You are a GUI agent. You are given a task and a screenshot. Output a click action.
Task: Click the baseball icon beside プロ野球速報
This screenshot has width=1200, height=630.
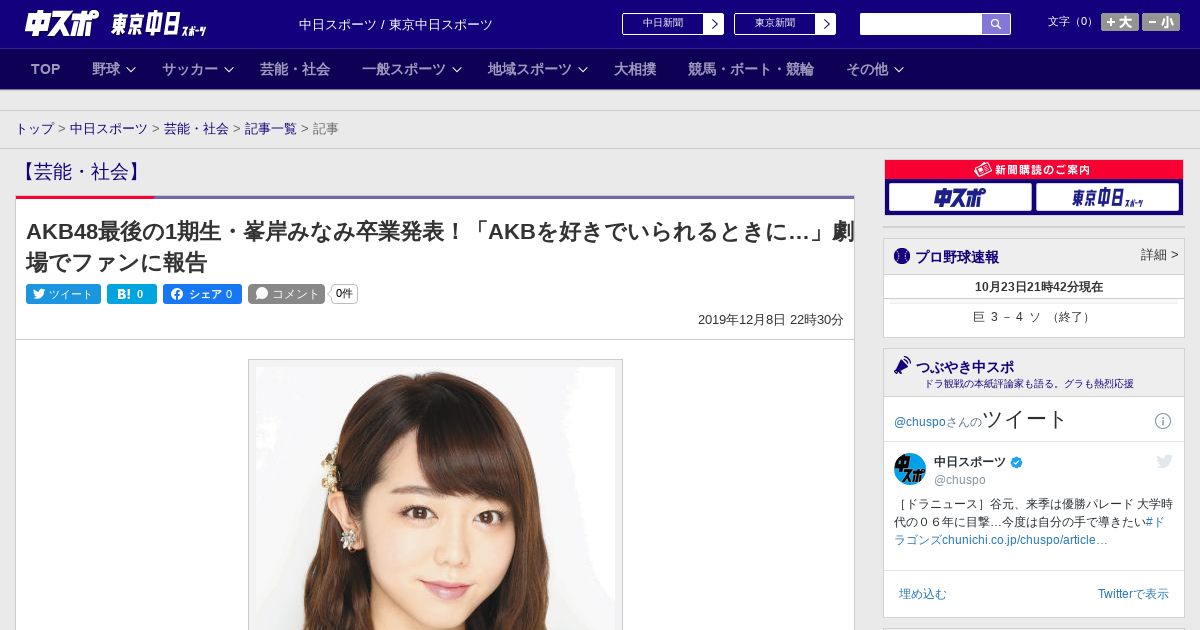[x=902, y=256]
